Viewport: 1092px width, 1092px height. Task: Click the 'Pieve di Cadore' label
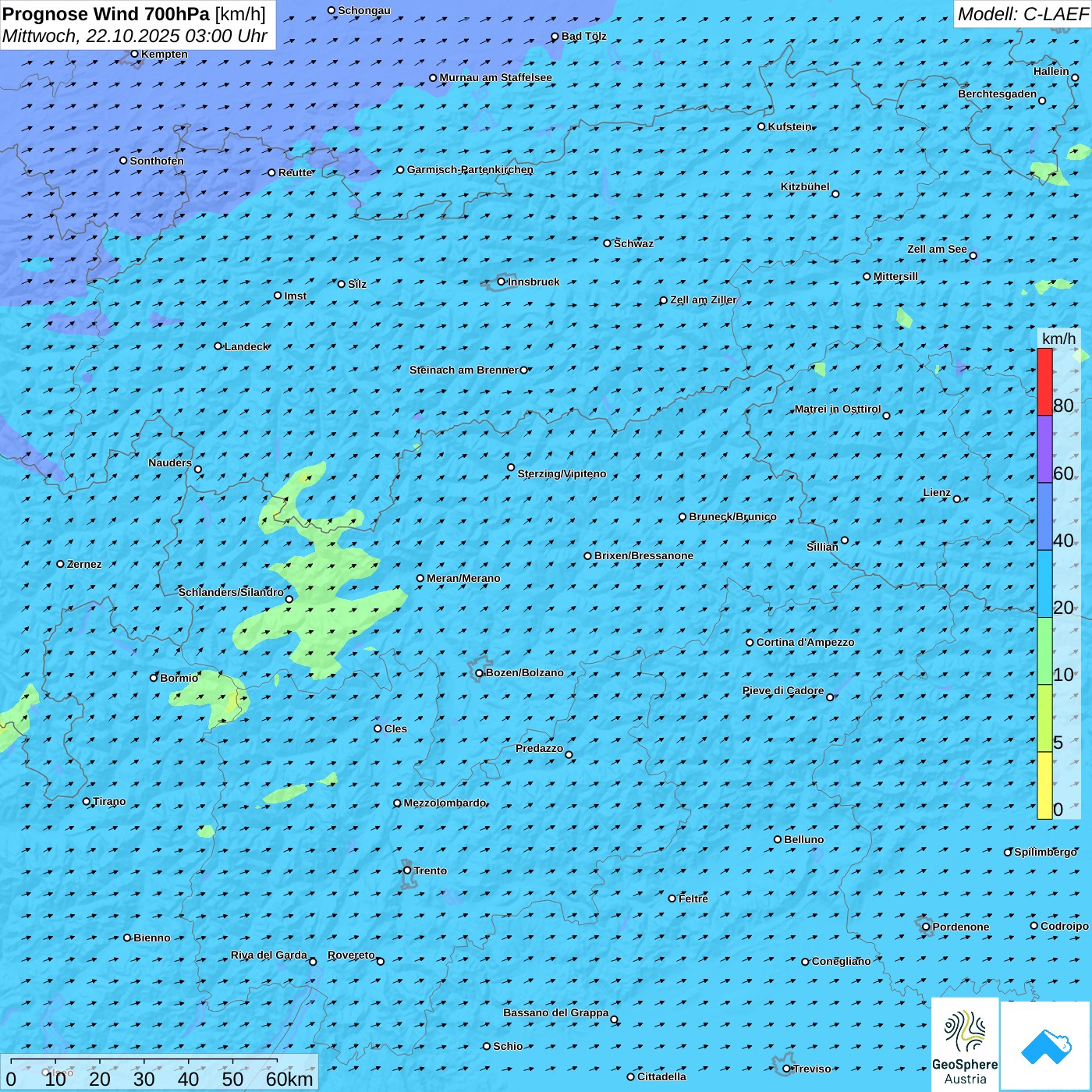pos(783,690)
